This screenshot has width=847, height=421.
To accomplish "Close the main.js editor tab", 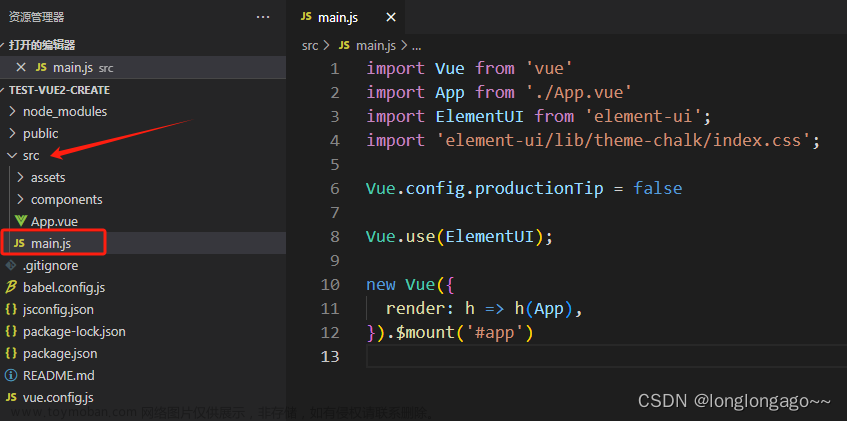I will 391,17.
